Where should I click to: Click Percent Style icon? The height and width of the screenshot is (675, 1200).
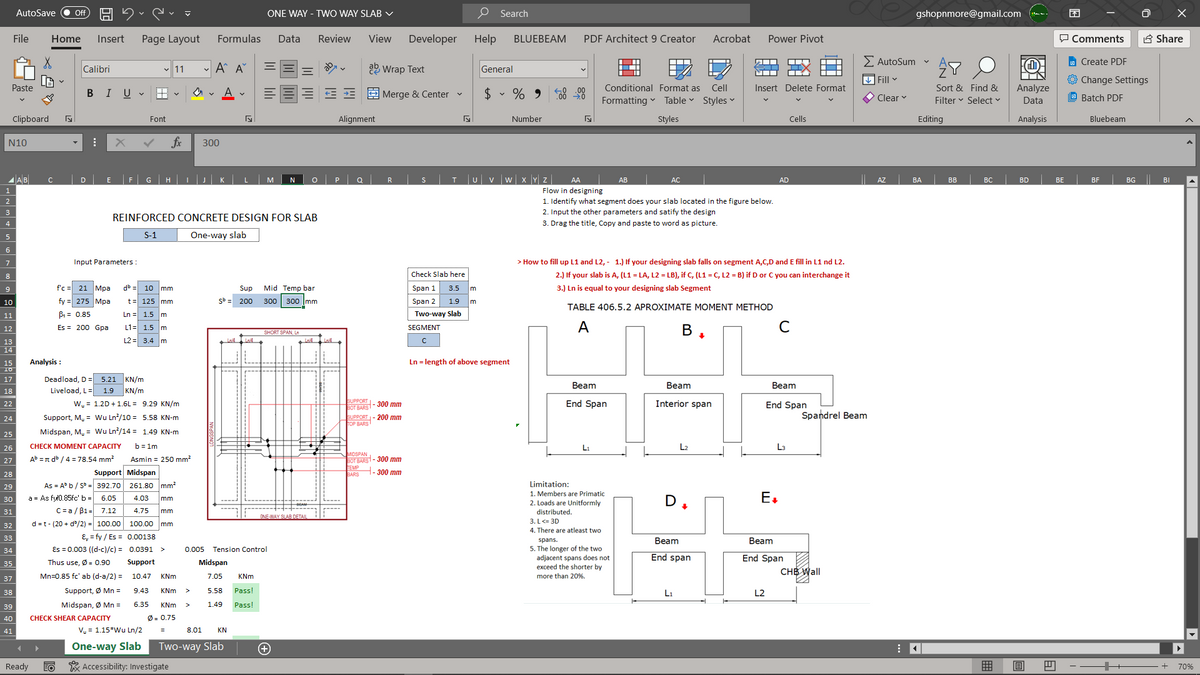(x=520, y=94)
